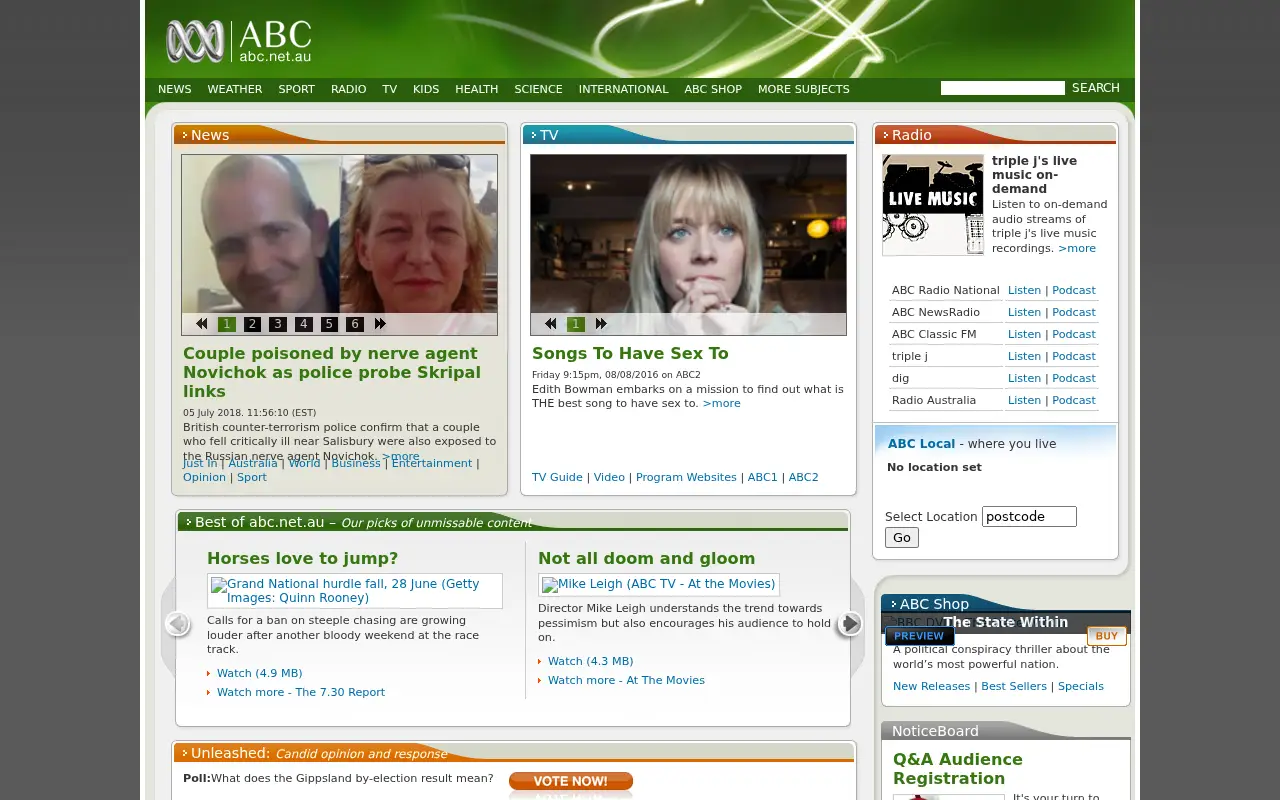1280x800 pixels.
Task: Open ABC Local link
Action: [x=921, y=444]
